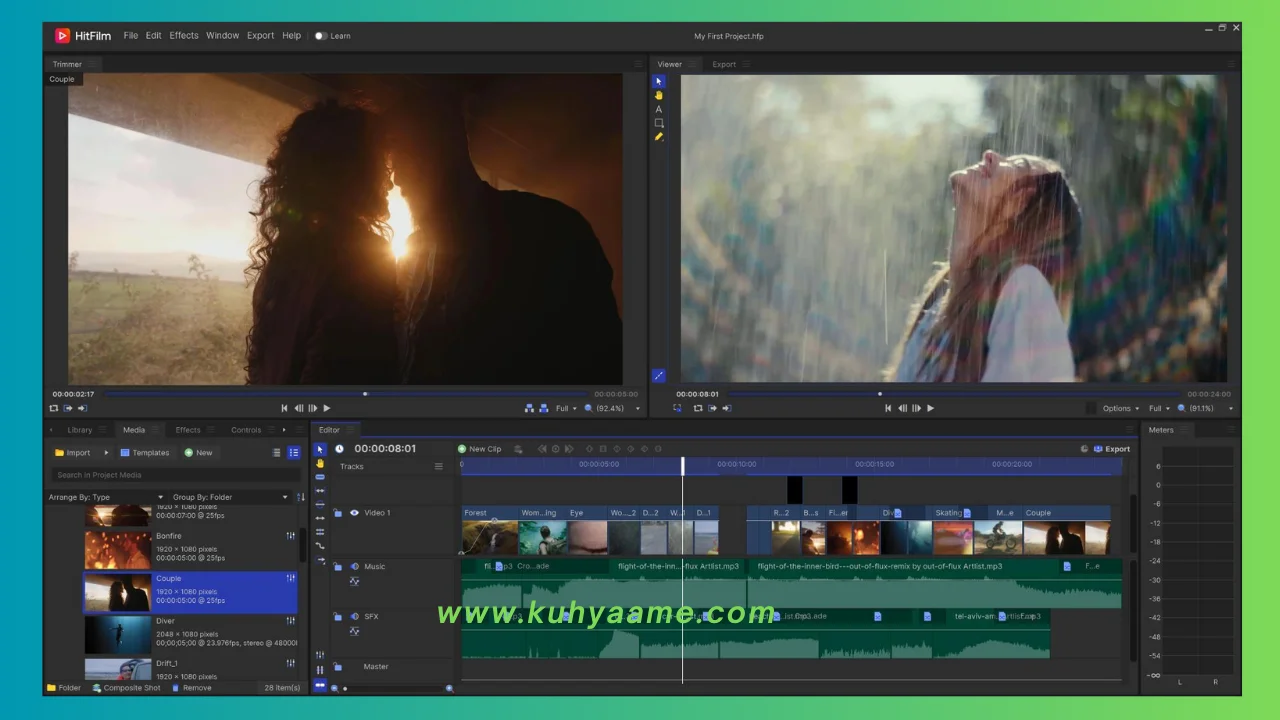The height and width of the screenshot is (720, 1280).
Task: Open the Templates button
Action: coord(144,453)
